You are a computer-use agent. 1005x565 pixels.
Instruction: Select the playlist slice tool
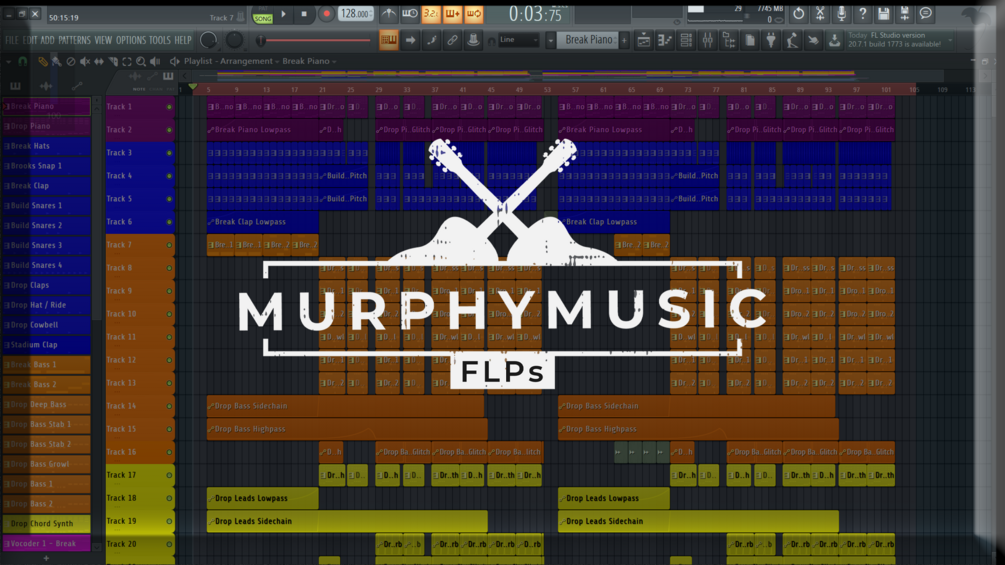[x=113, y=61]
